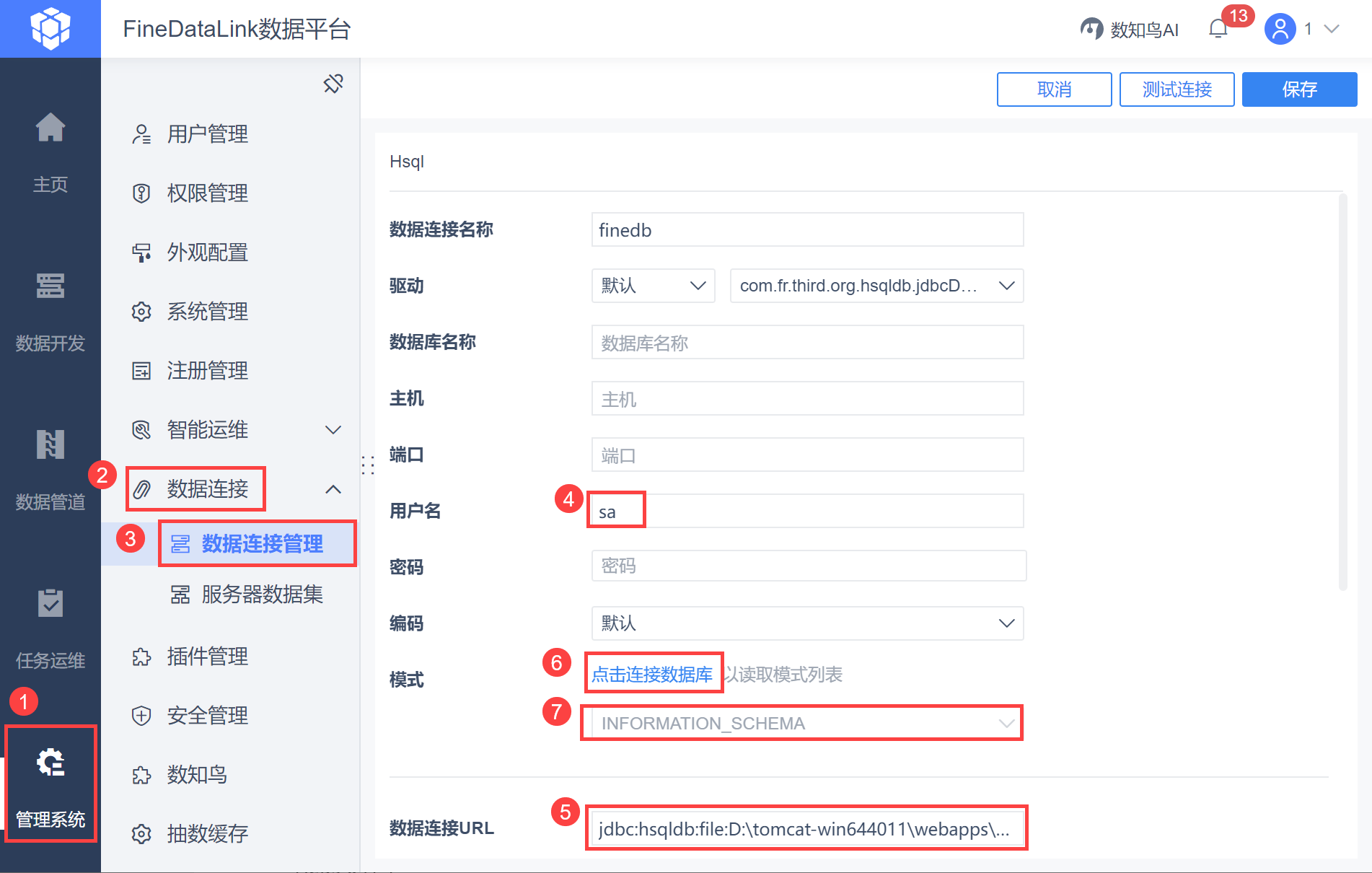
Task: Click the 测试连接 button
Action: coord(1177,89)
